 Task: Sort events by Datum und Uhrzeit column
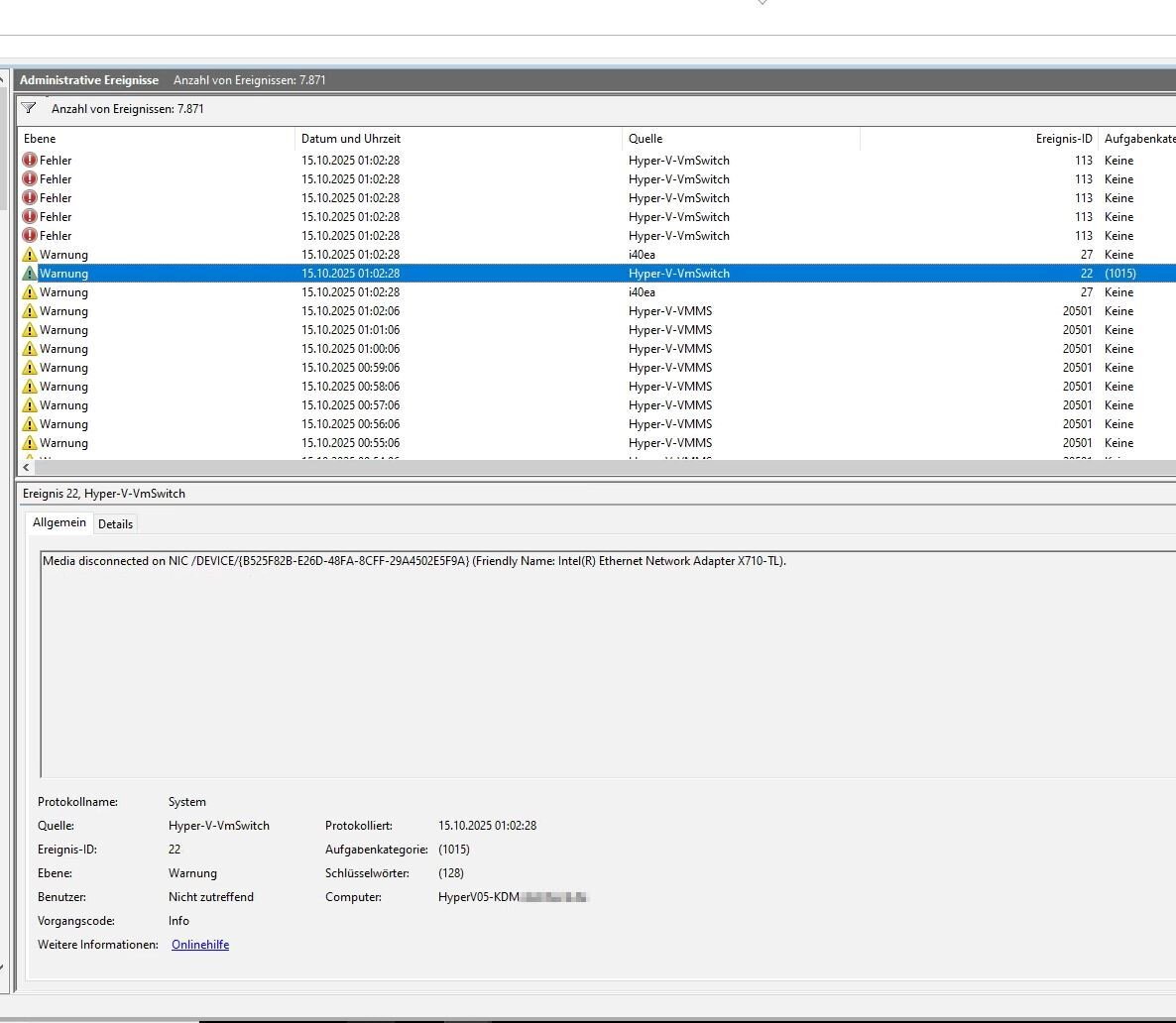(458, 139)
